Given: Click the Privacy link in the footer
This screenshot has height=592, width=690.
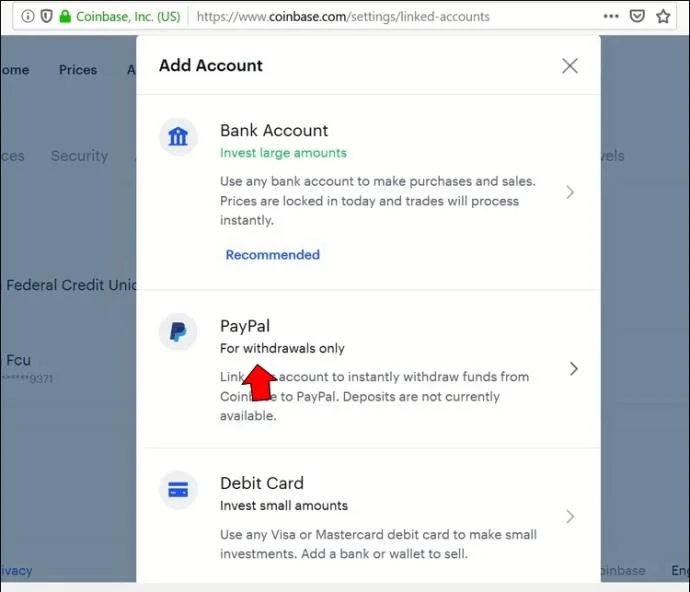Looking at the screenshot, I should (16, 570).
